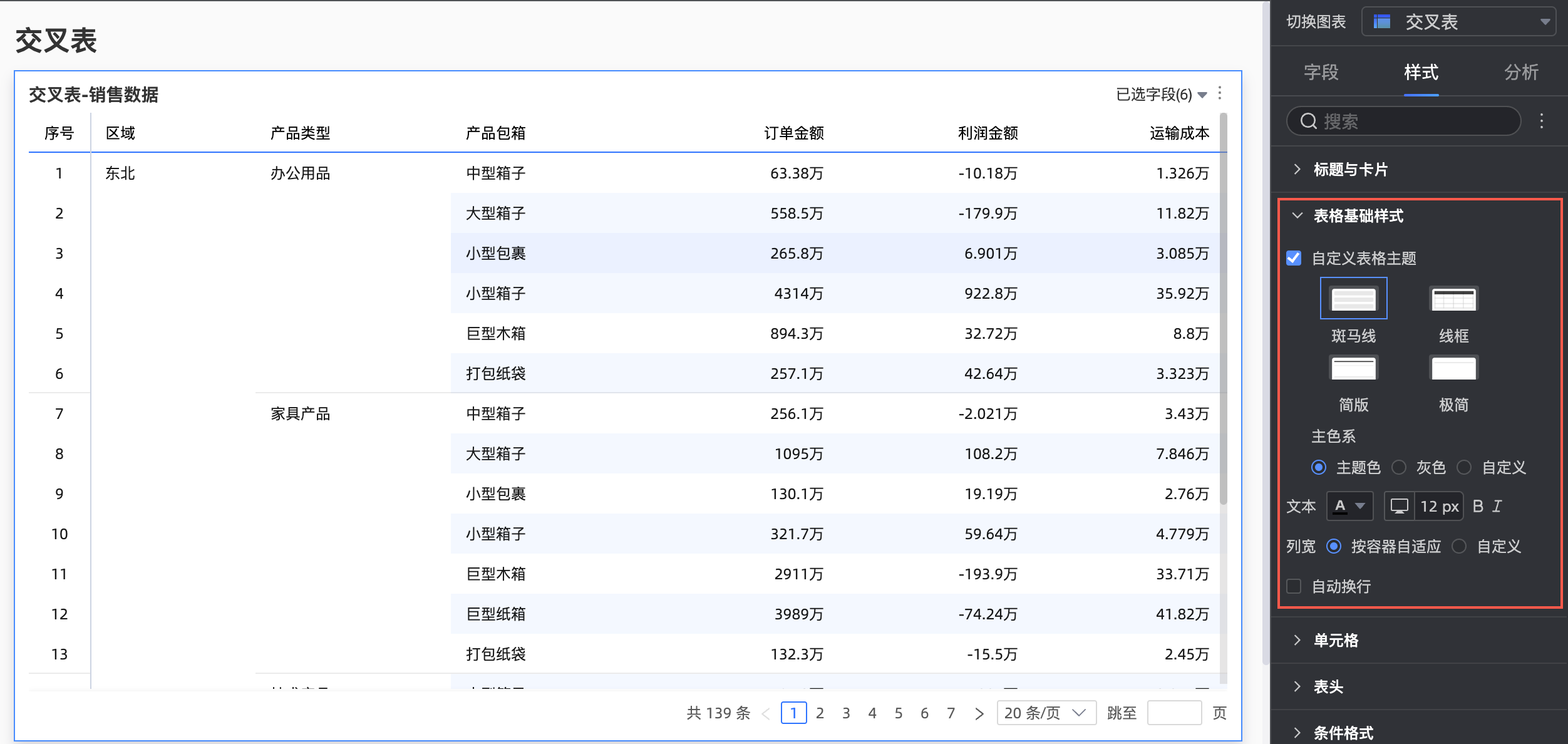Expand the 单元格 section
1568x744 pixels.
[1418, 640]
